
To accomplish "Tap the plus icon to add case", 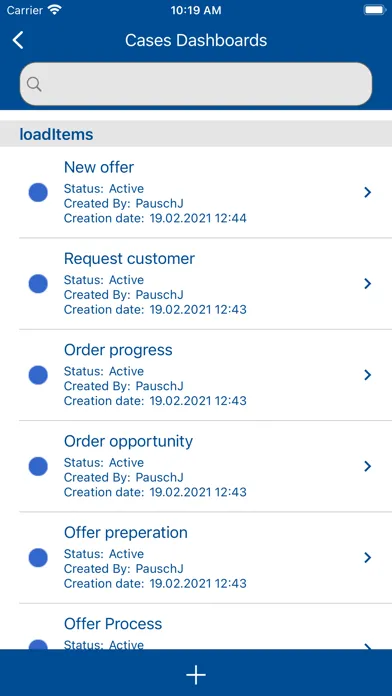I will [x=196, y=675].
